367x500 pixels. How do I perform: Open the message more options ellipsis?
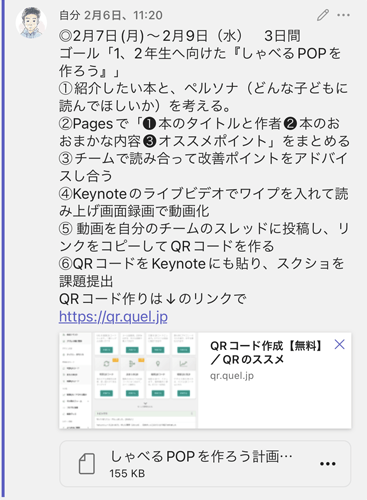pos(343,15)
